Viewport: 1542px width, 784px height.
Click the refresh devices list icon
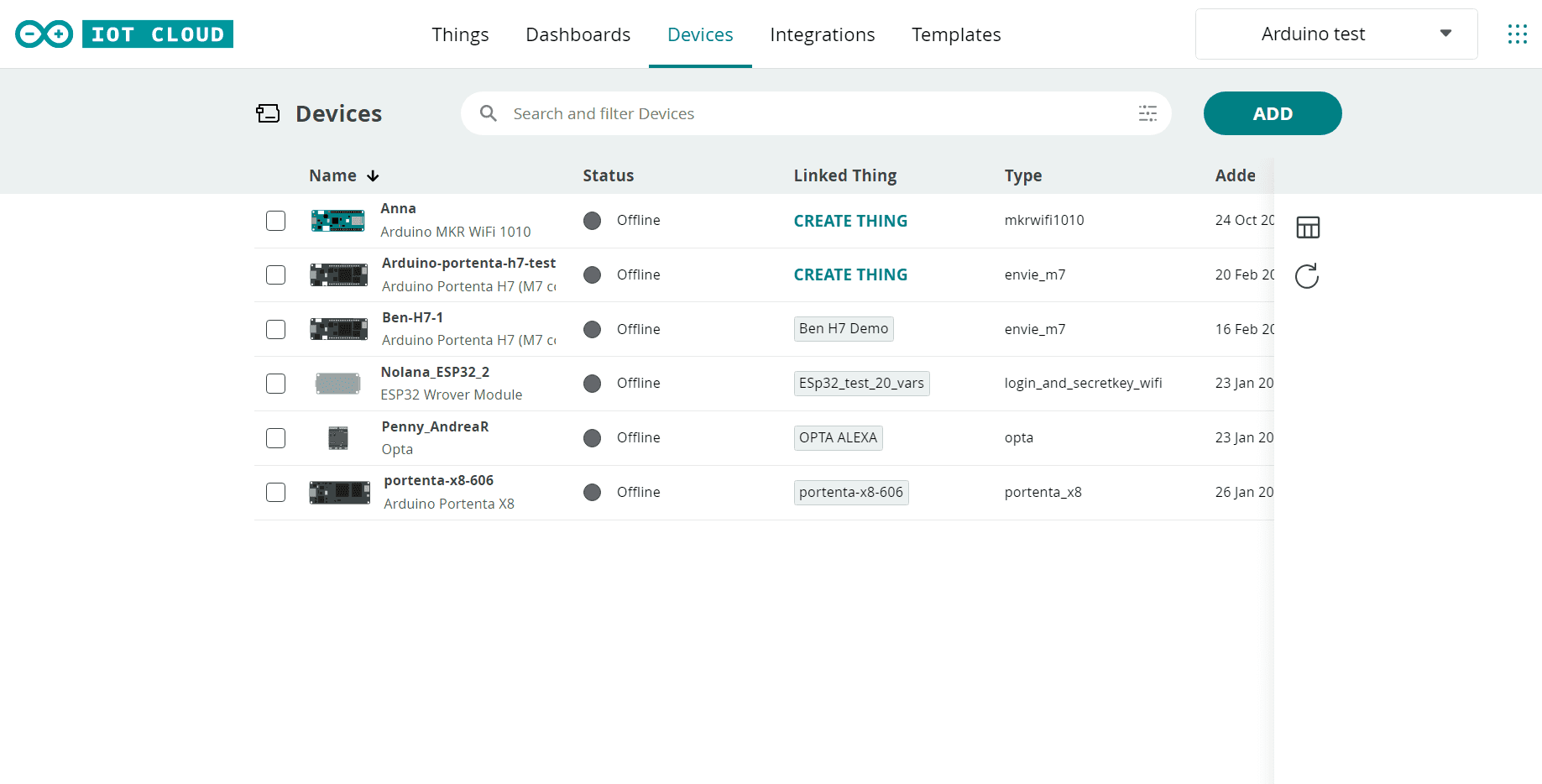coord(1307,276)
